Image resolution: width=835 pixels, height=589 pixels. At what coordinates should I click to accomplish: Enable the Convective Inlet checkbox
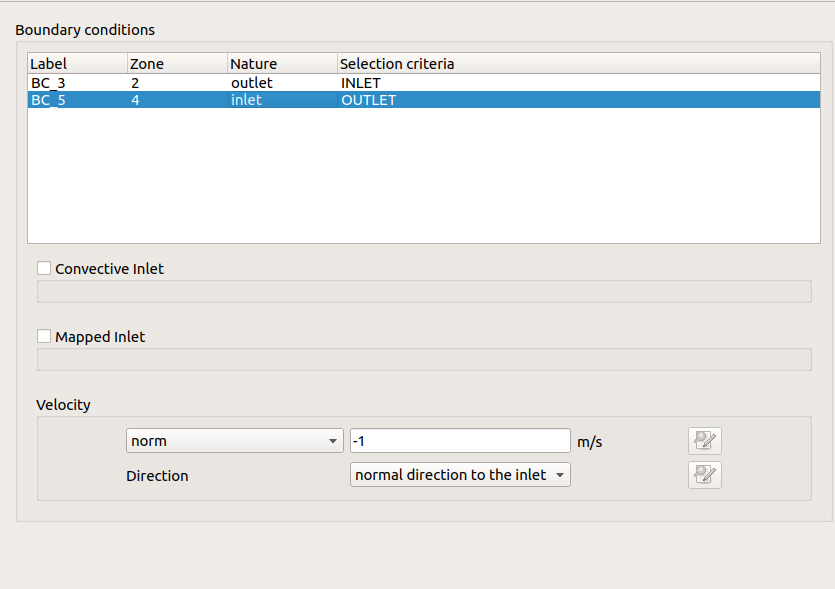(44, 268)
